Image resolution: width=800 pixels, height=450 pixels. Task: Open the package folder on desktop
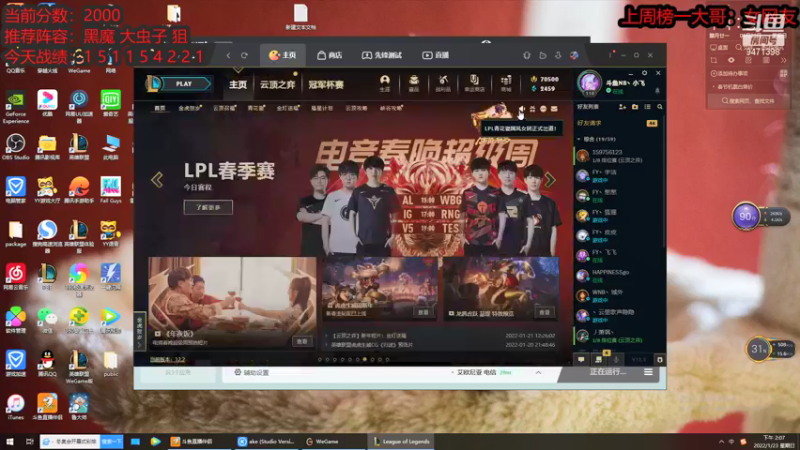click(15, 234)
